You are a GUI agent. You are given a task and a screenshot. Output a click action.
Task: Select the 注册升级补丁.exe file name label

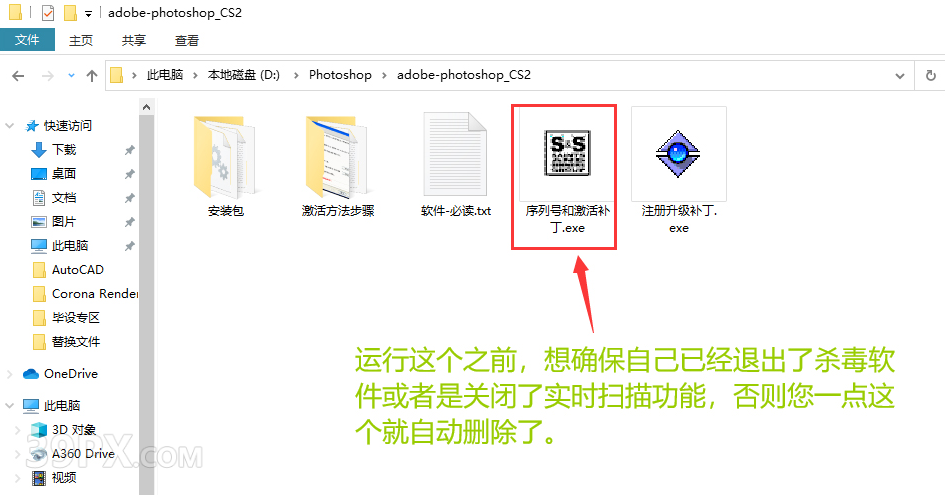coord(679,219)
